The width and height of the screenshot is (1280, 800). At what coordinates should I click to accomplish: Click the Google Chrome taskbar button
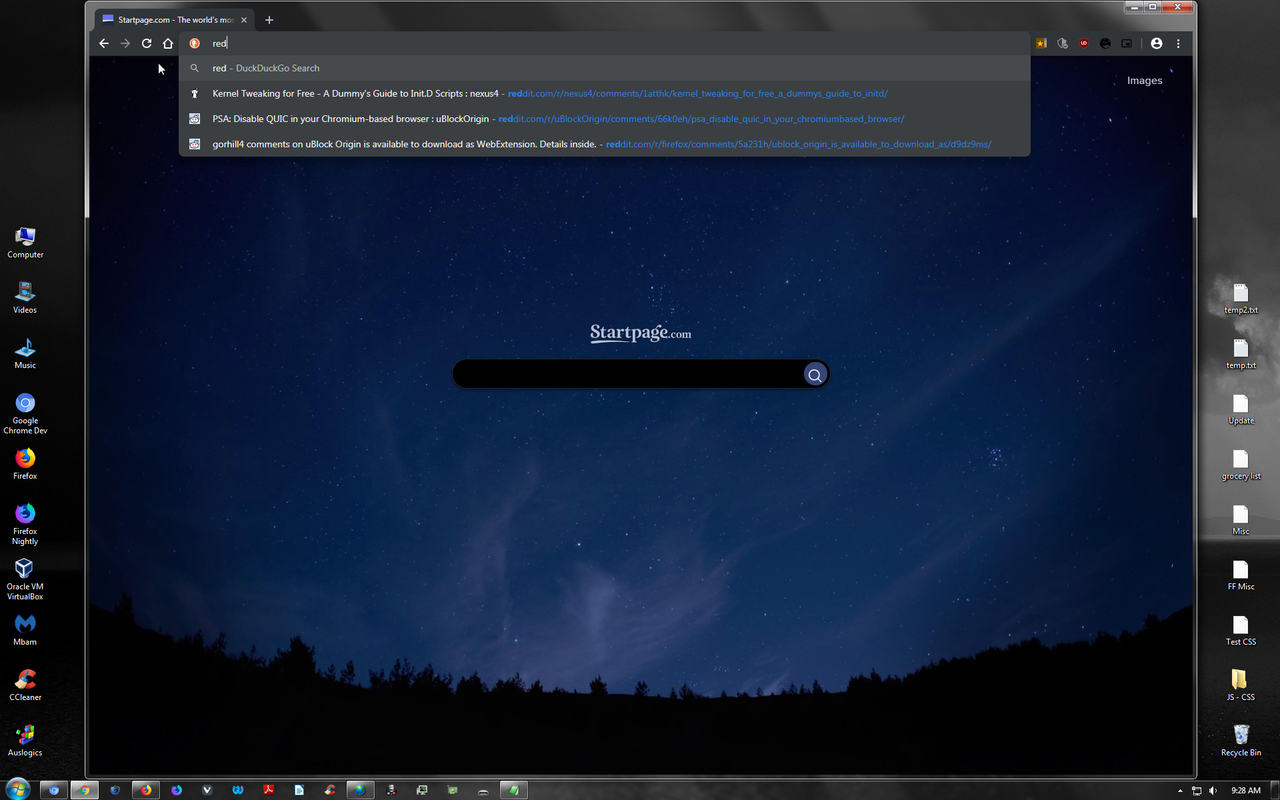[84, 790]
